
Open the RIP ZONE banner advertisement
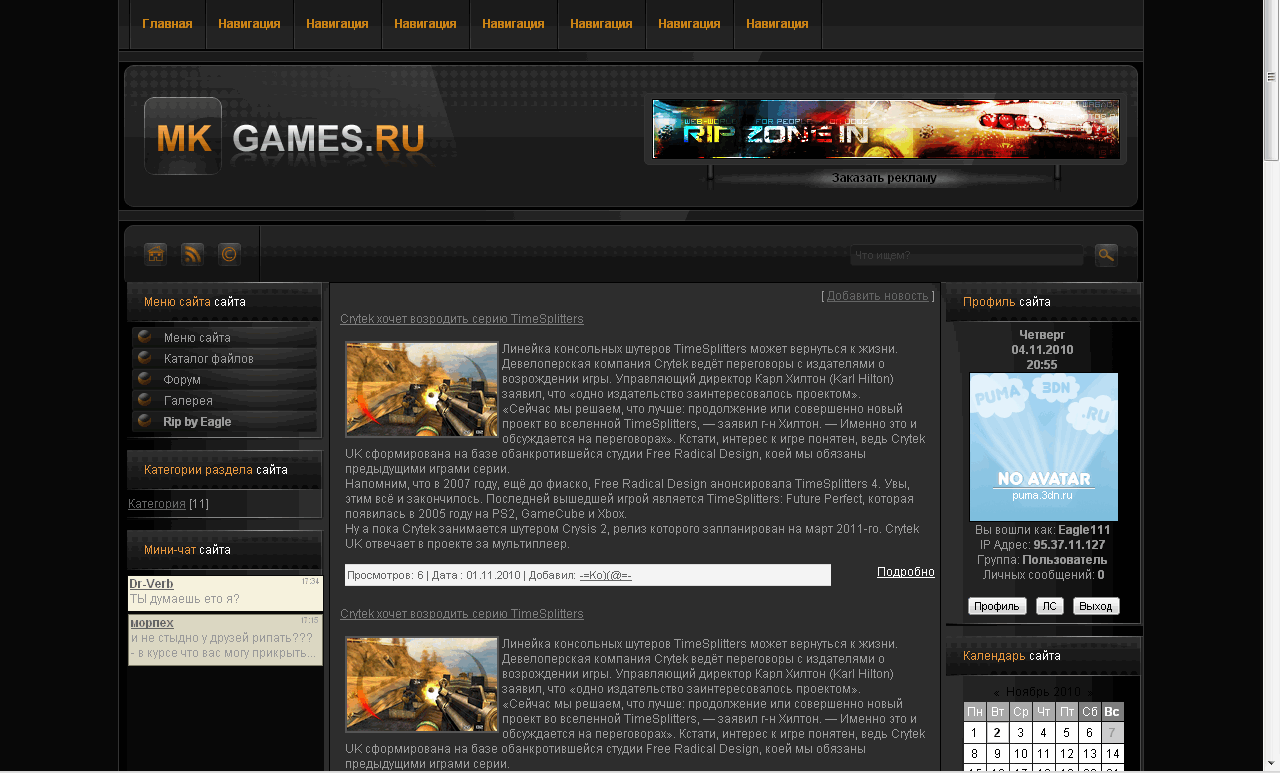click(886, 129)
